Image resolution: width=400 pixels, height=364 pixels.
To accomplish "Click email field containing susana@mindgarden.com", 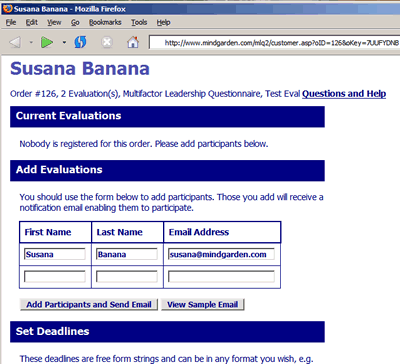I will coord(221,254).
